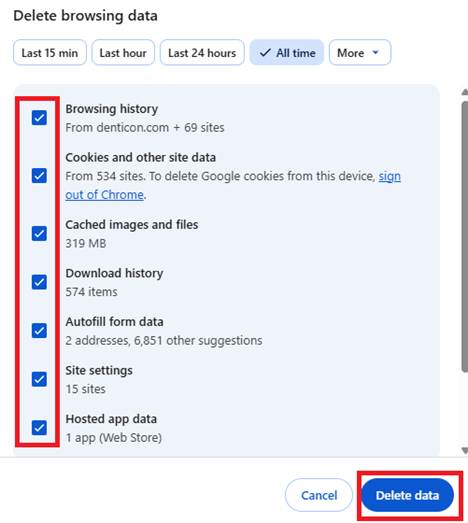This screenshot has width=468, height=523.
Task: Toggle Cookies and other site data checkbox
Action: pyautogui.click(x=39, y=176)
